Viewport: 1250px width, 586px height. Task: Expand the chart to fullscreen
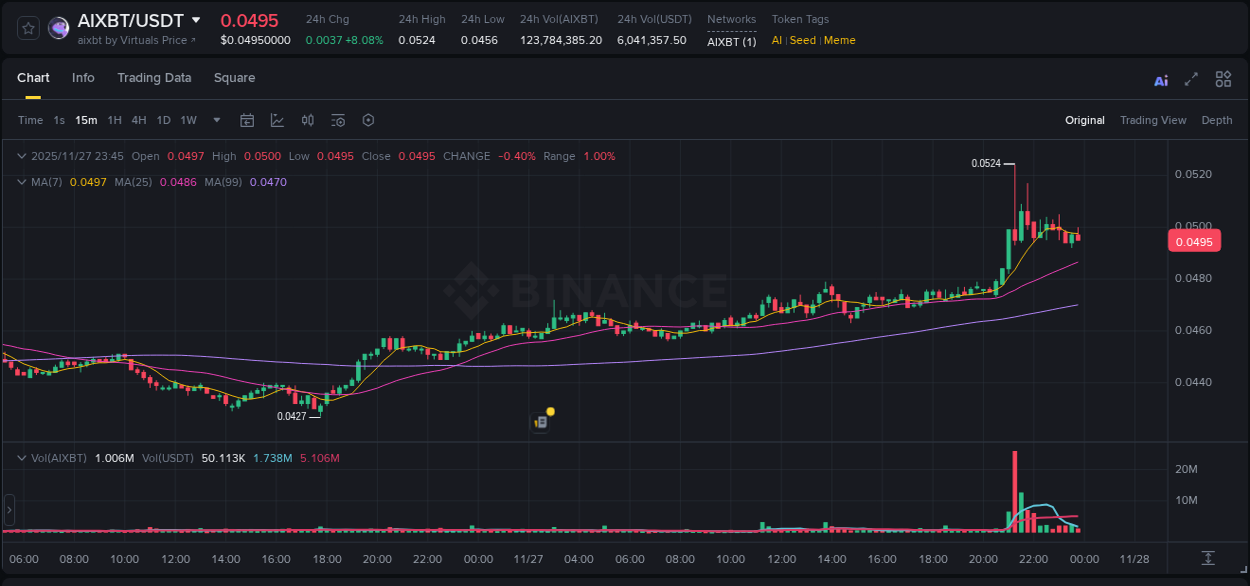[1190, 78]
